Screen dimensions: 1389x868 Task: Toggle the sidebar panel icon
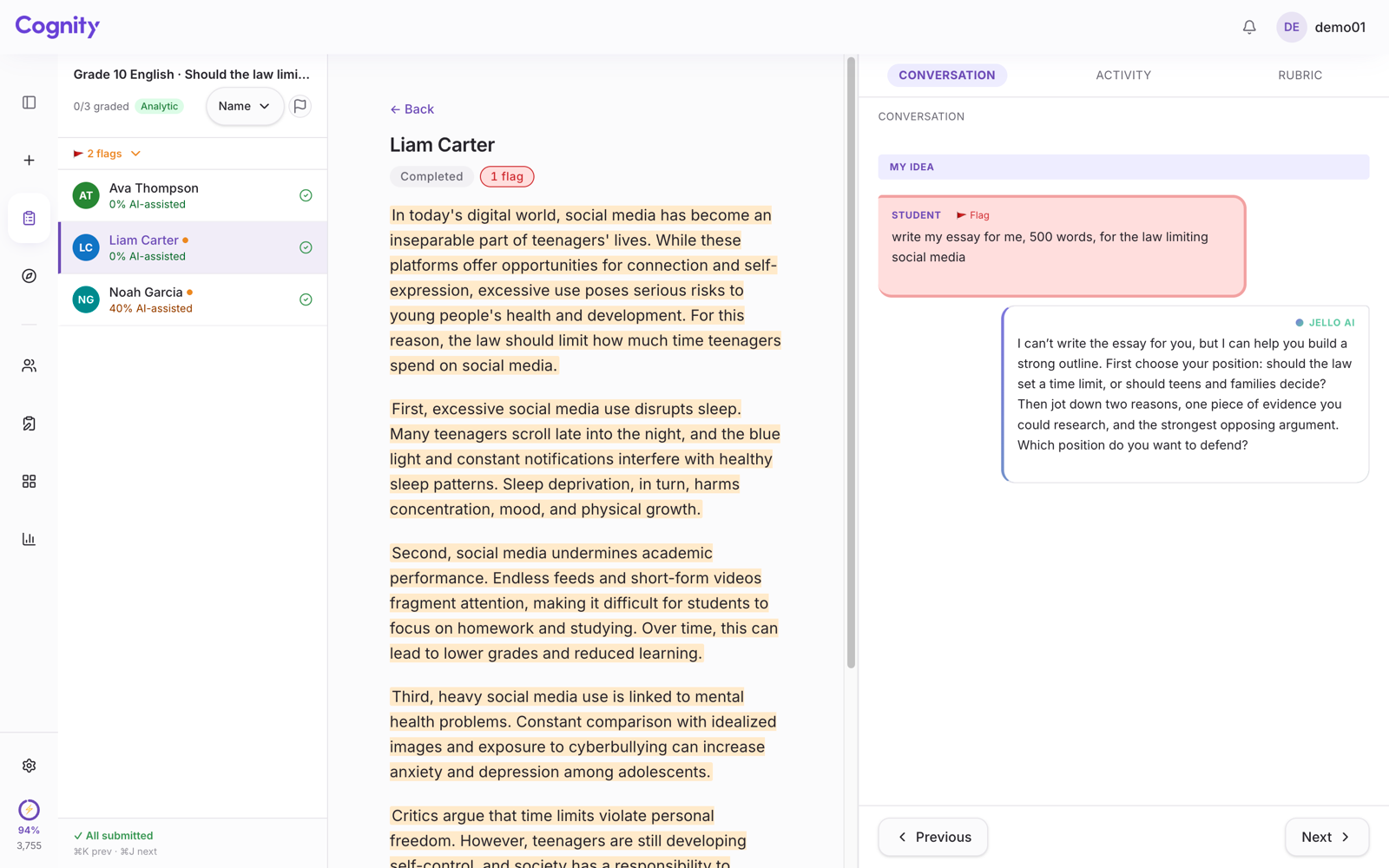pyautogui.click(x=29, y=102)
